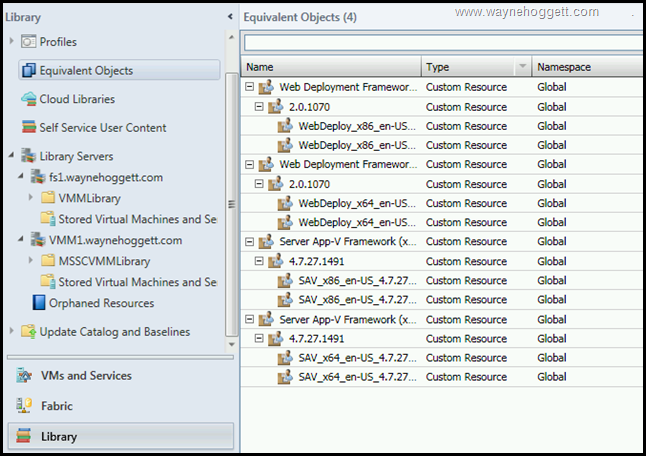The width and height of the screenshot is (646, 456).
Task: Collapse the 4.7.27.1491 version under x86 App-V
Action: point(259,261)
